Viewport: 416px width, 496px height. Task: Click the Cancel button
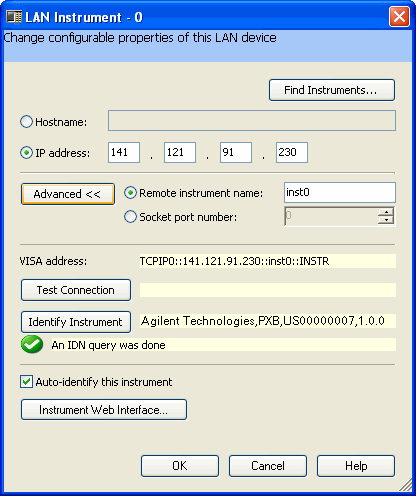click(268, 466)
